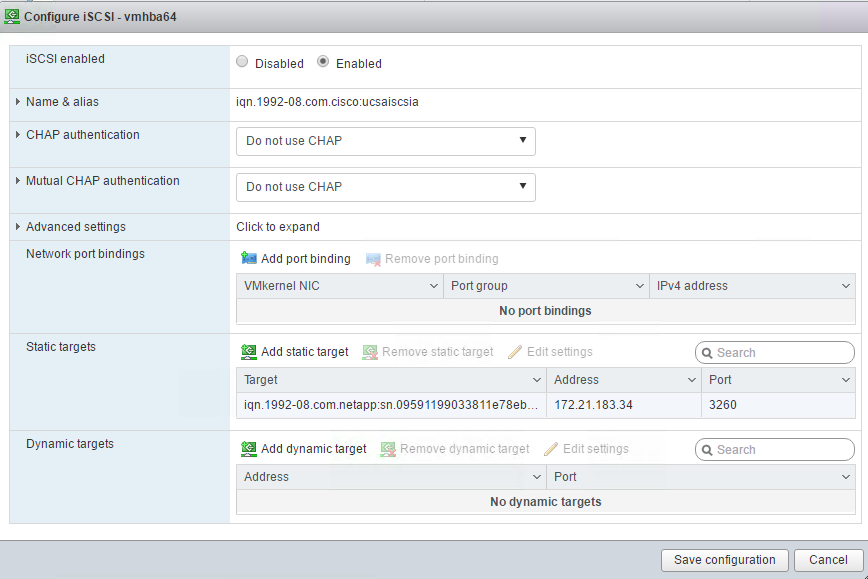
Task: Open the static targets Address column menu
Action: tap(691, 380)
